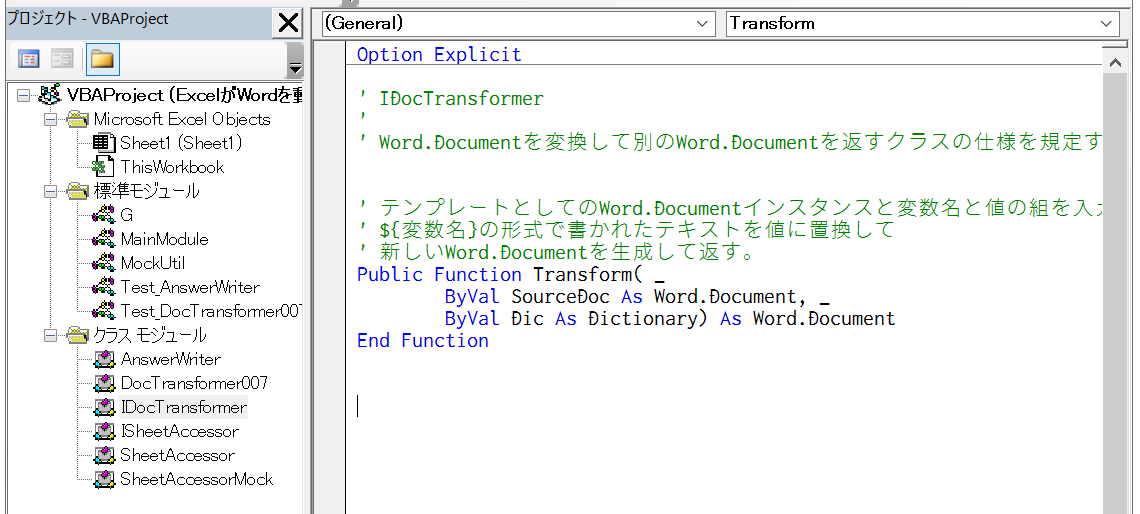The height and width of the screenshot is (514, 1140).
Task: Select the 標準モジュール folder icon
Action: click(77, 191)
